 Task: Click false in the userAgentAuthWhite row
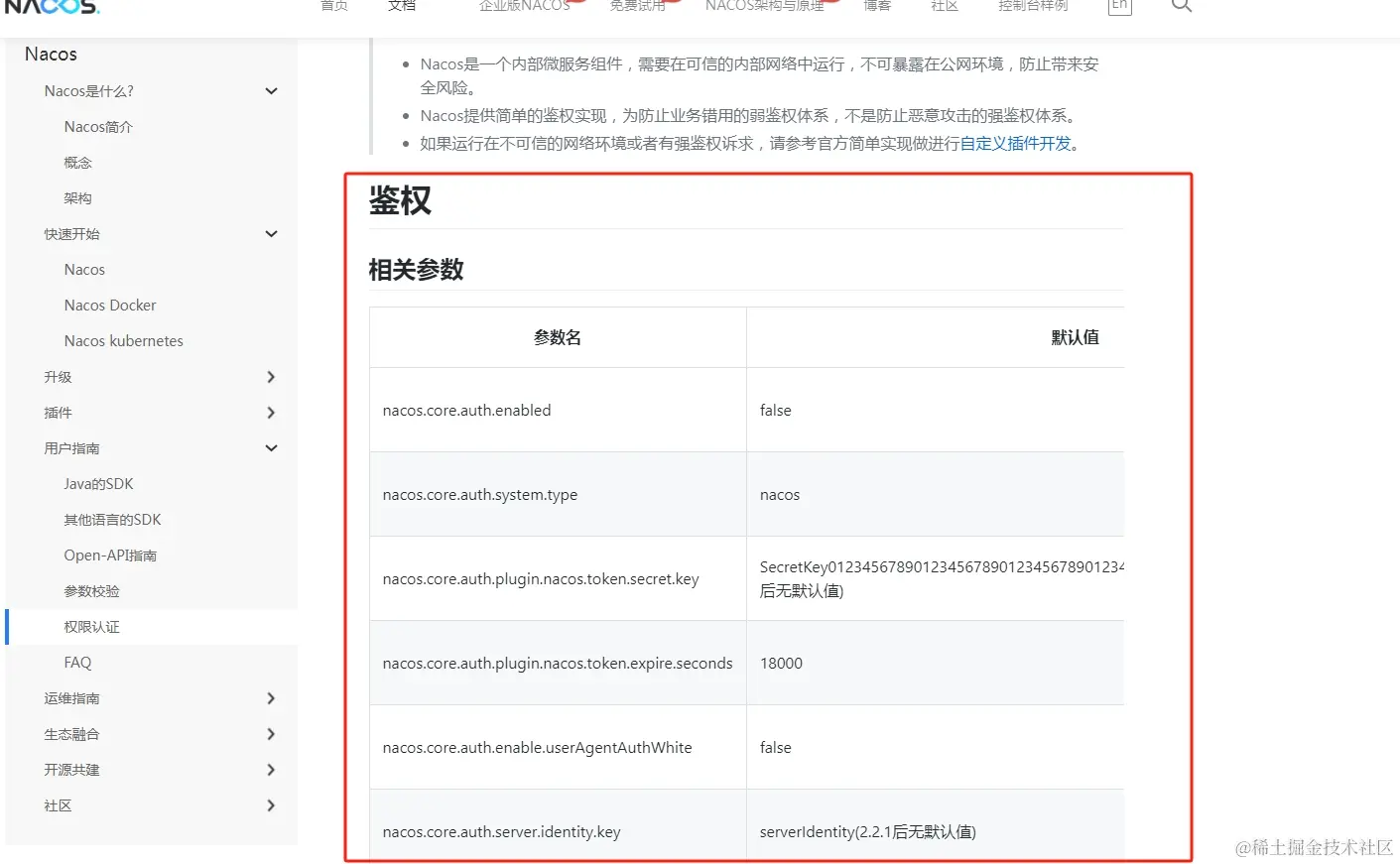[x=775, y=748]
